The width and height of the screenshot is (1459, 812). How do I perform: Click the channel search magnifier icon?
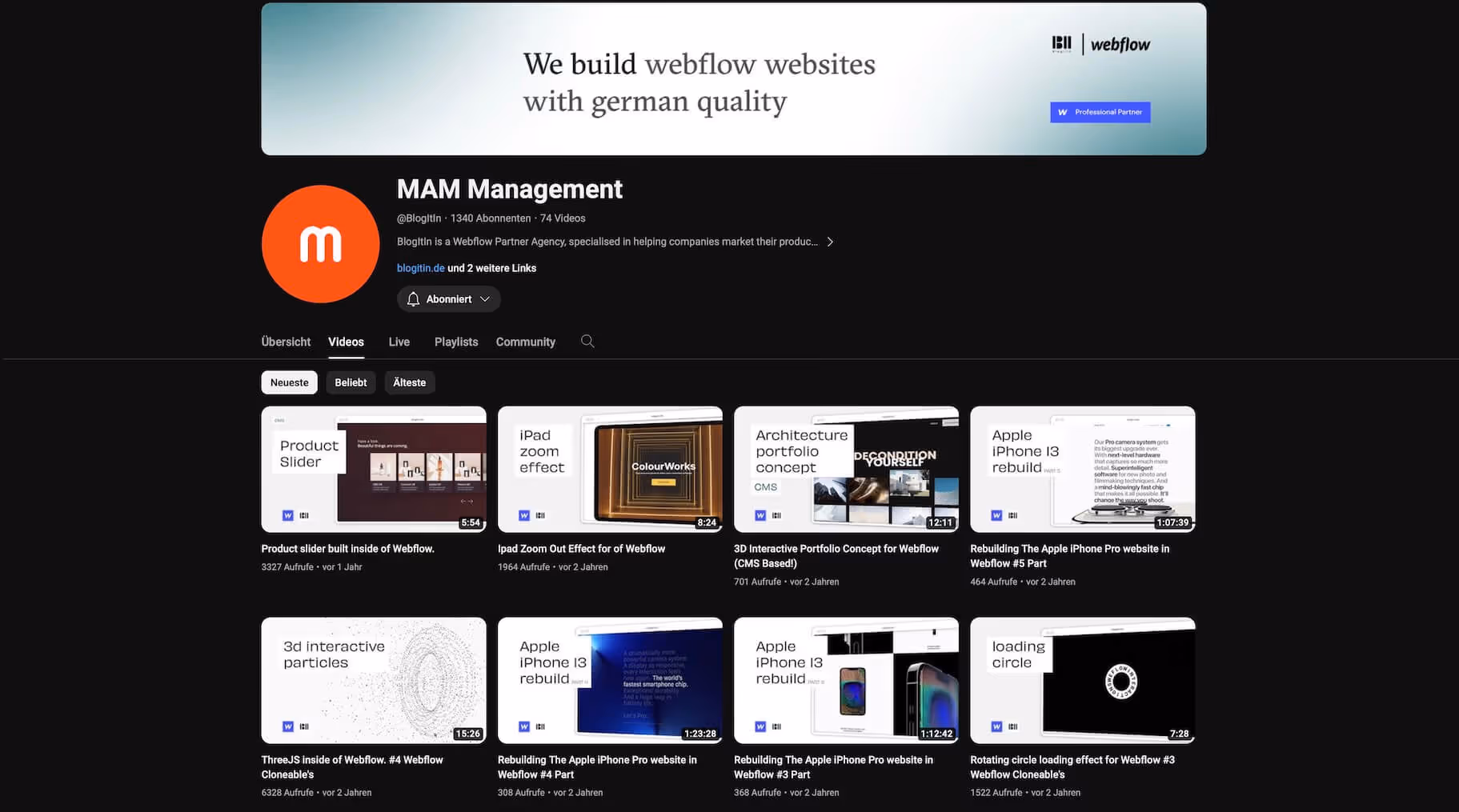coord(587,342)
